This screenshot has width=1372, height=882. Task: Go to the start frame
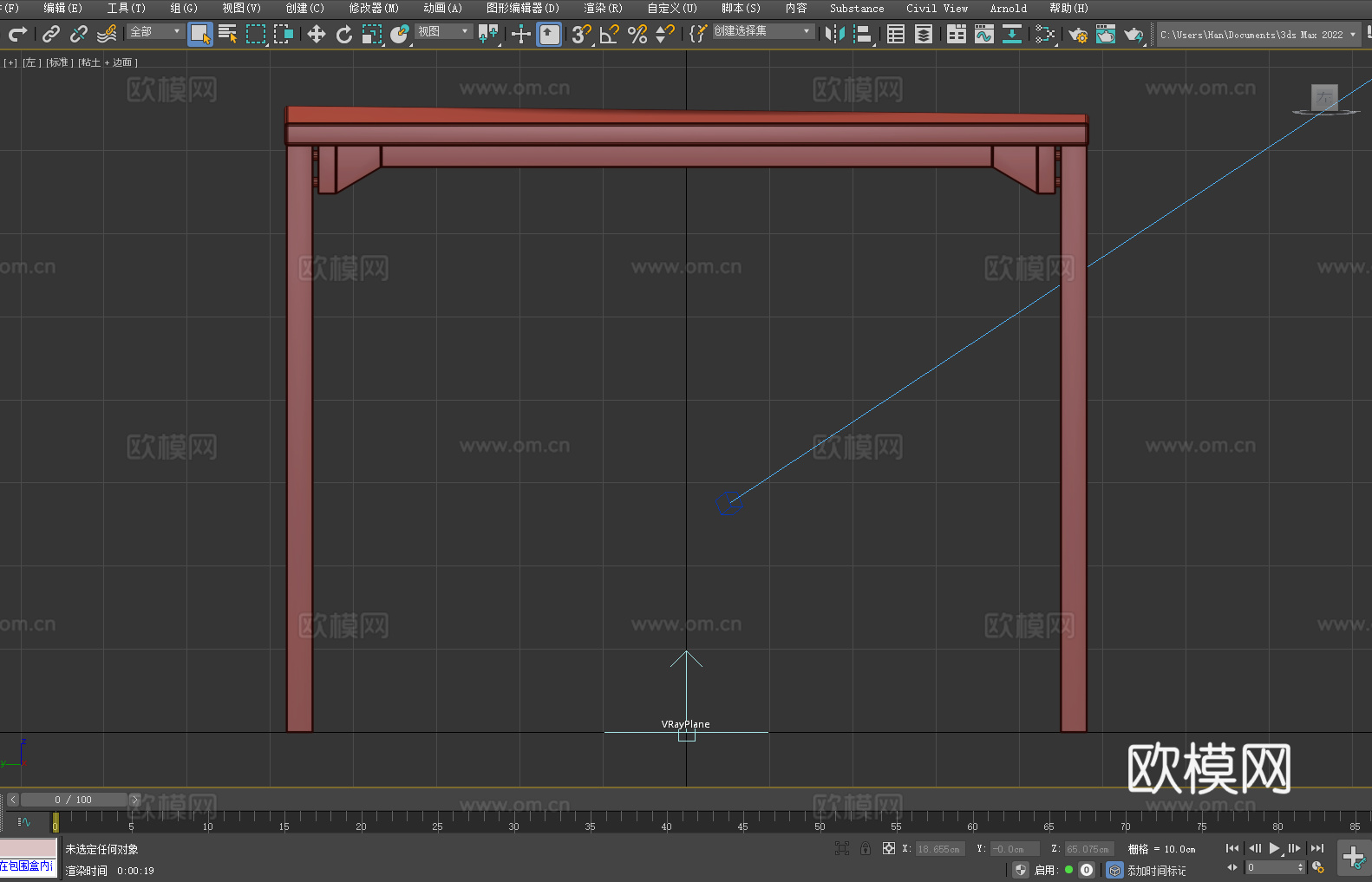click(1232, 848)
